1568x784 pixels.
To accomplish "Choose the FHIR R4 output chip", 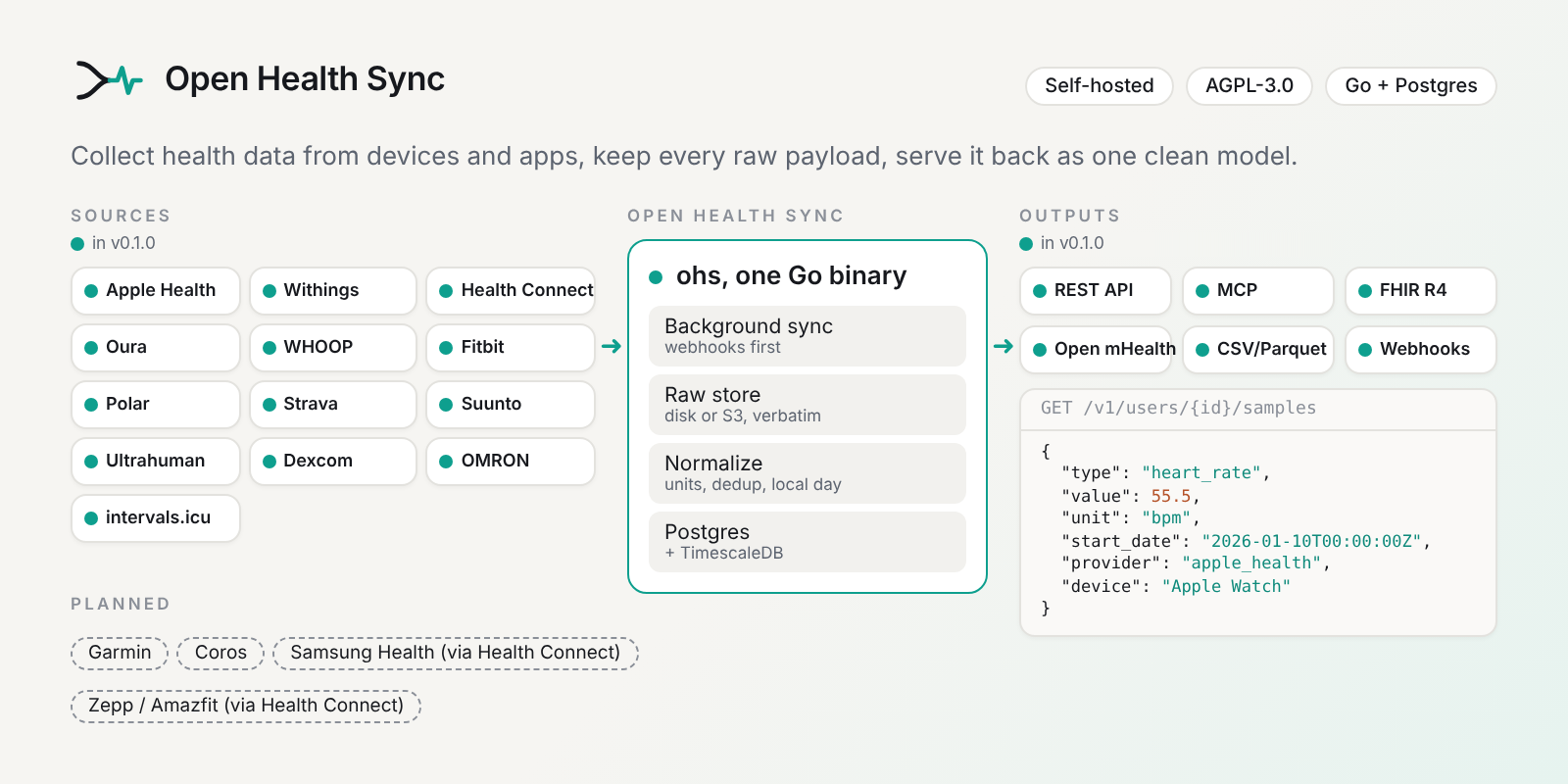I will (x=1421, y=291).
